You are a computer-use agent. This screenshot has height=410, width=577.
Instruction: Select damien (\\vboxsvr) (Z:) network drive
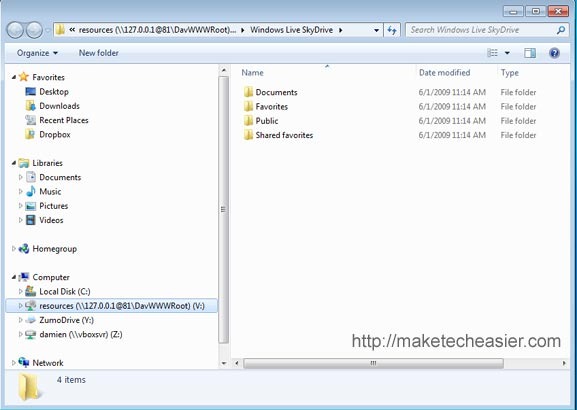coord(80,335)
